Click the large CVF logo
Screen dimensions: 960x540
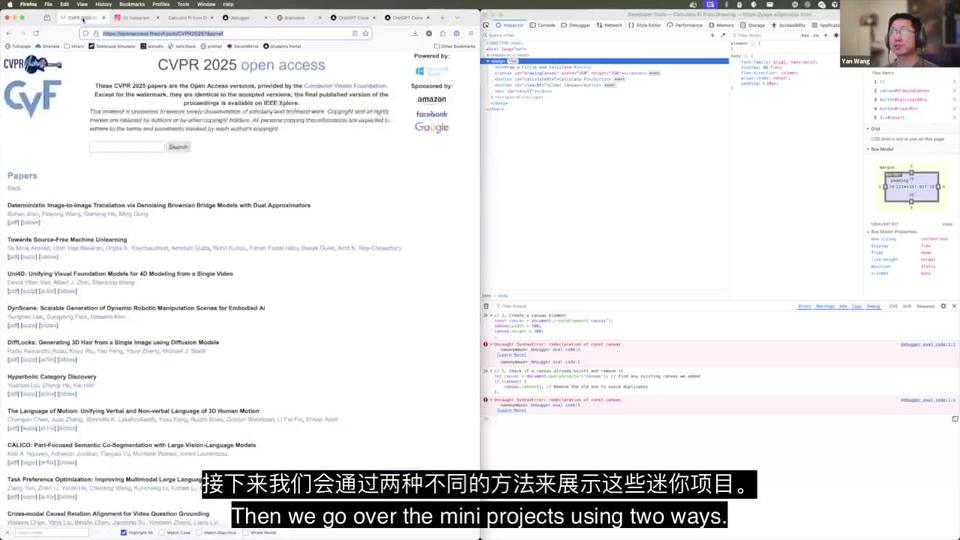[32, 98]
